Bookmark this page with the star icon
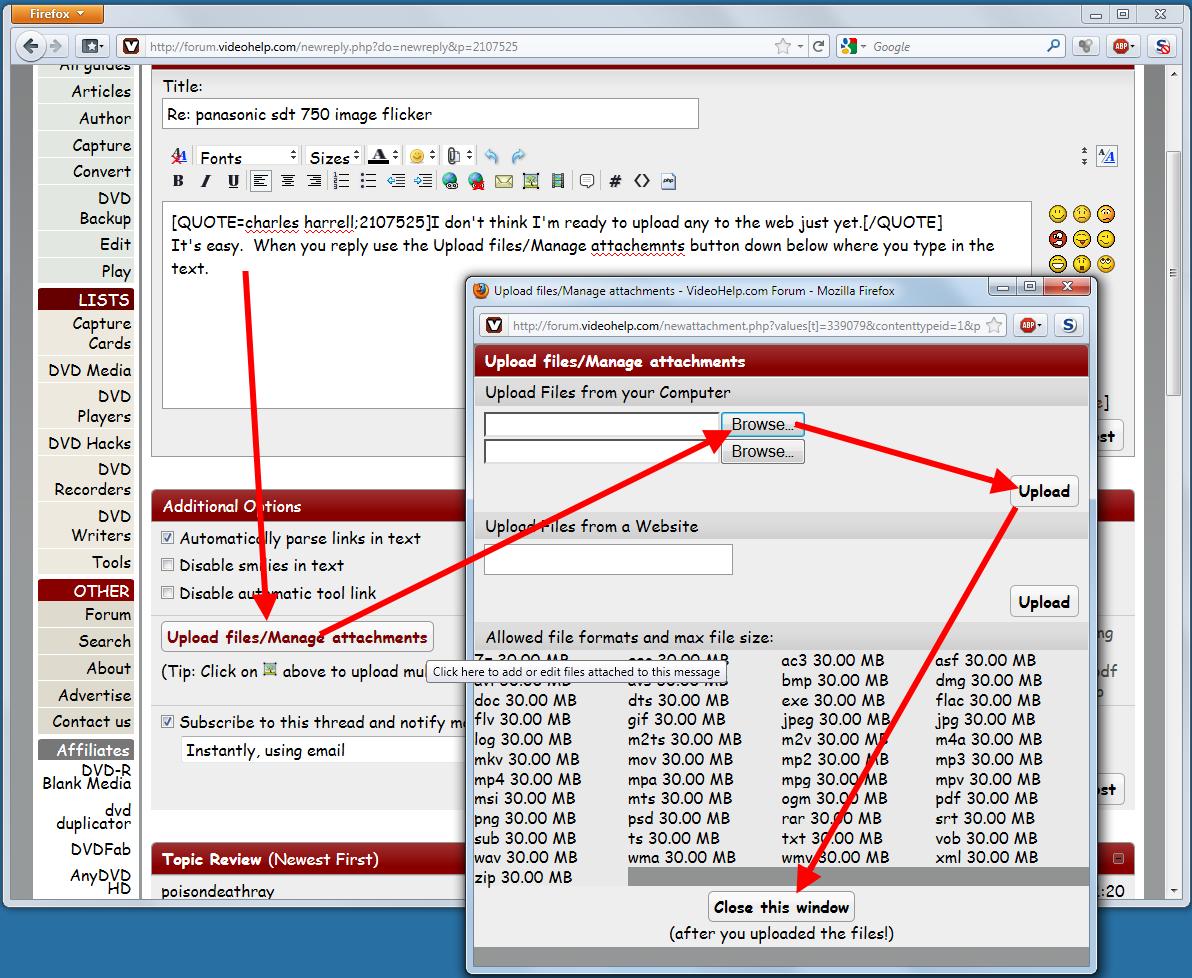 pos(782,46)
